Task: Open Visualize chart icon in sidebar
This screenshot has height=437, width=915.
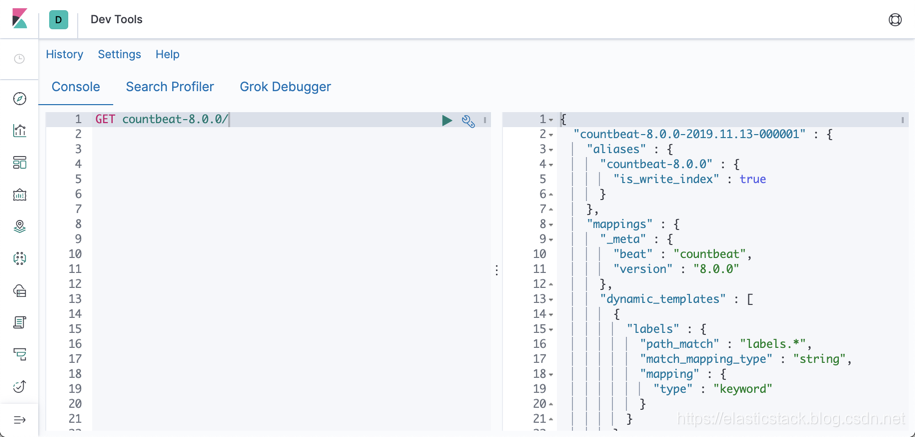Action: [19, 131]
